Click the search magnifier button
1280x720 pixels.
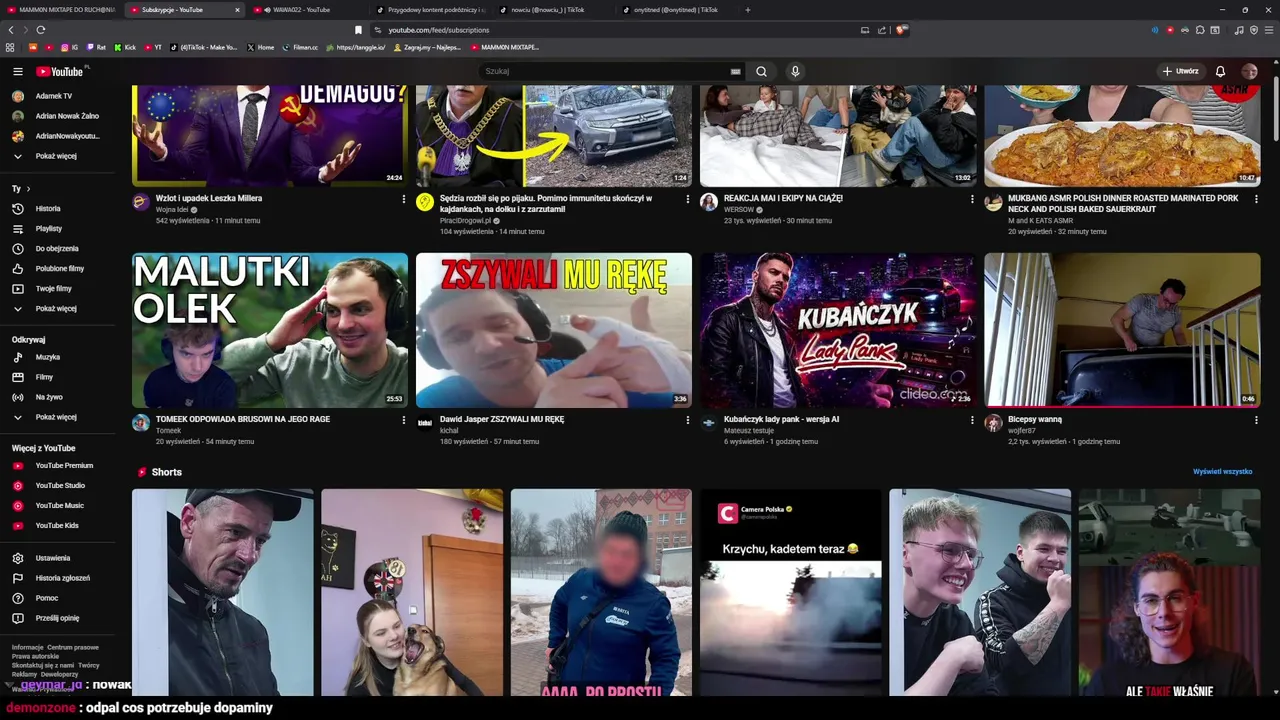(761, 72)
